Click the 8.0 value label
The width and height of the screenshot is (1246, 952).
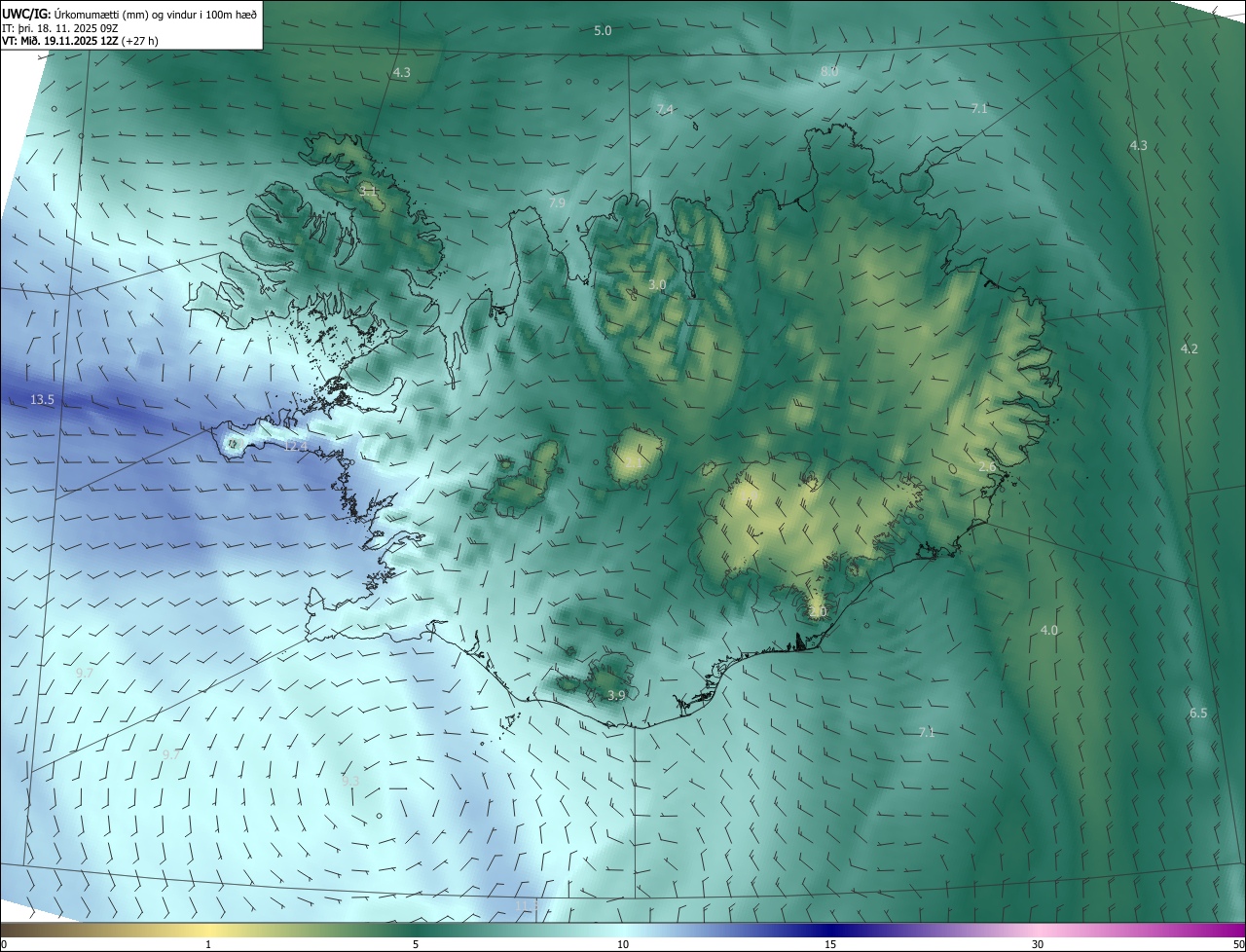tap(829, 71)
